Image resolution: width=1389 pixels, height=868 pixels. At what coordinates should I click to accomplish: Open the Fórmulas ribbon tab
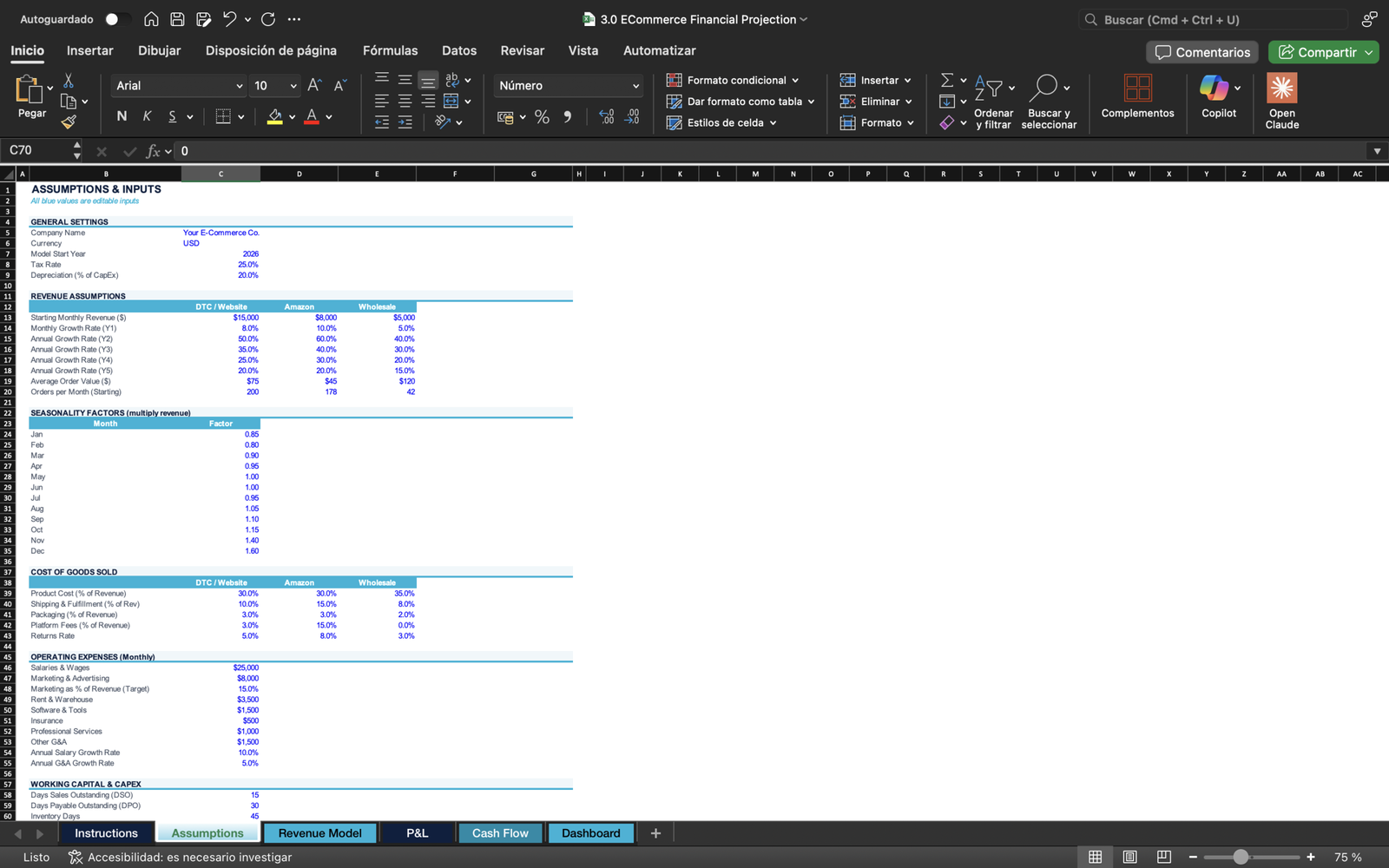click(390, 50)
